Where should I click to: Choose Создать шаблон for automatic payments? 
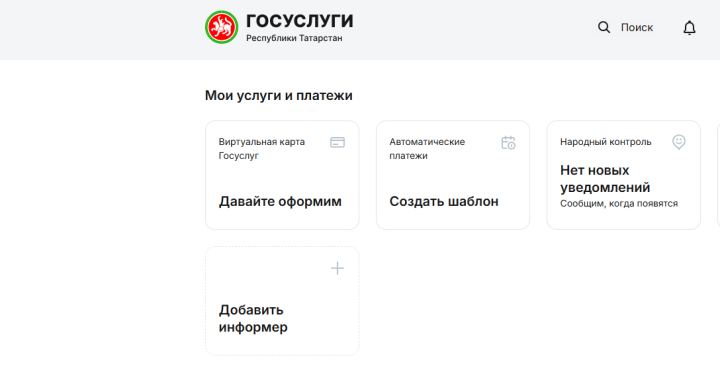(x=444, y=201)
